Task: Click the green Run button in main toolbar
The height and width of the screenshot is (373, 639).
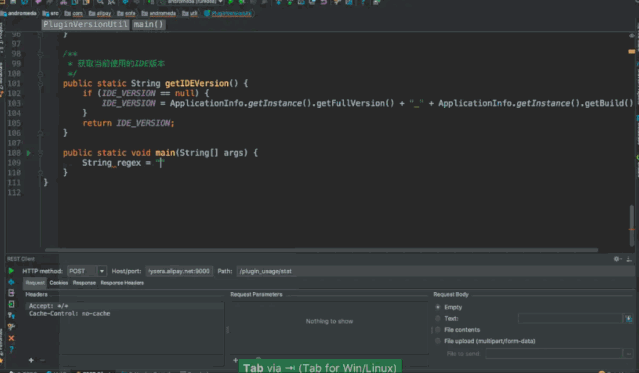Action: 231,2
